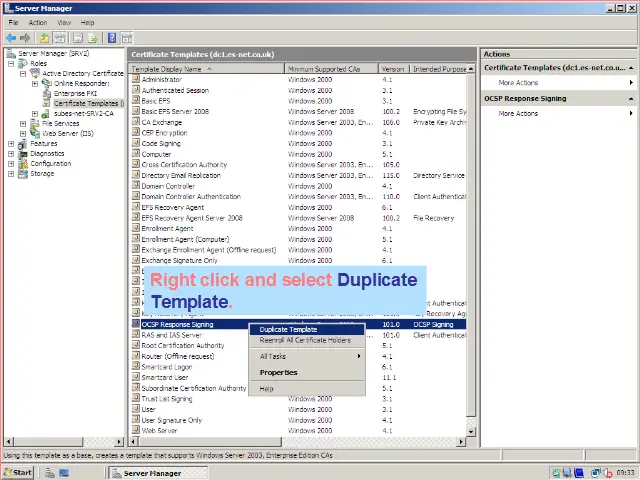
Task: Click the Code Signing template icon
Action: point(136,143)
